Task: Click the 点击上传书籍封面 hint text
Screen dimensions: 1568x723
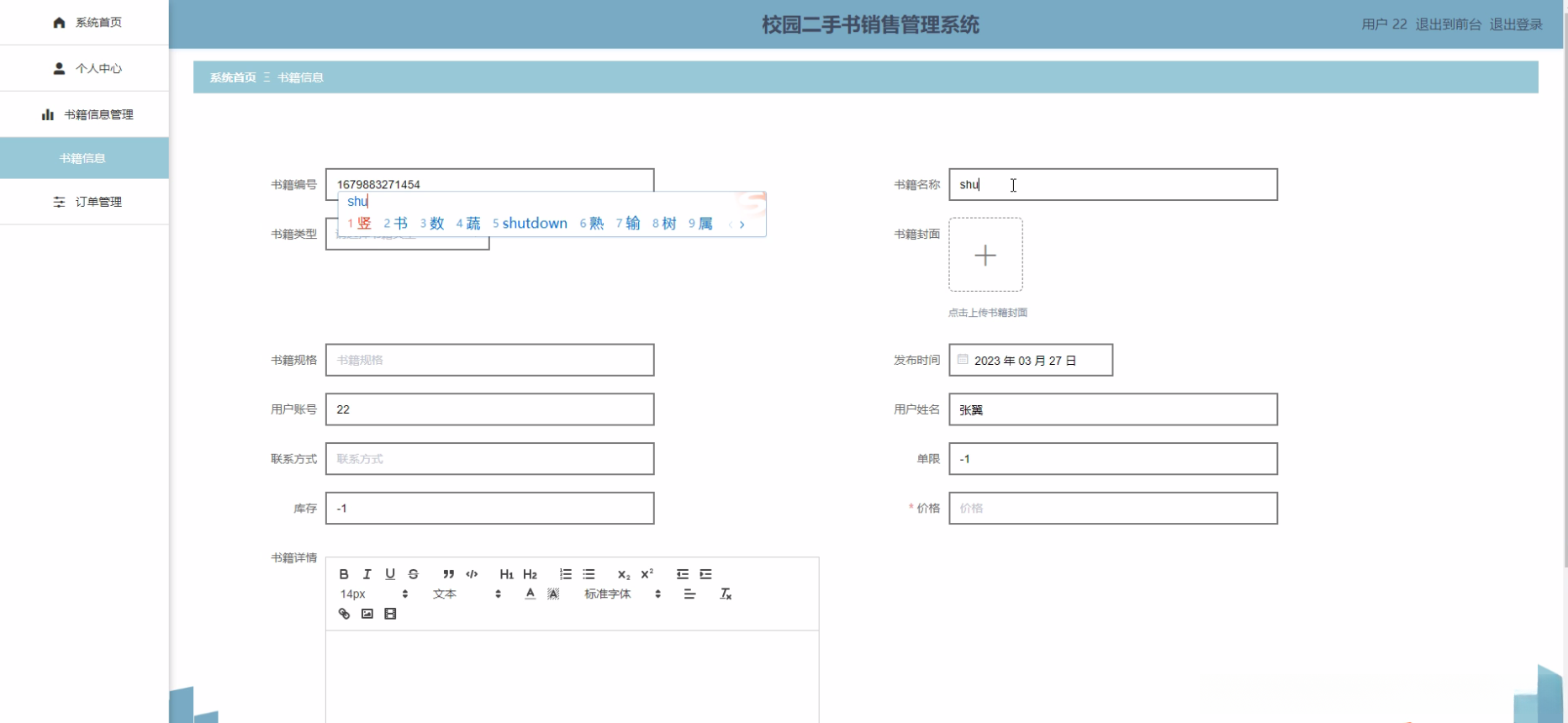Action: click(988, 313)
